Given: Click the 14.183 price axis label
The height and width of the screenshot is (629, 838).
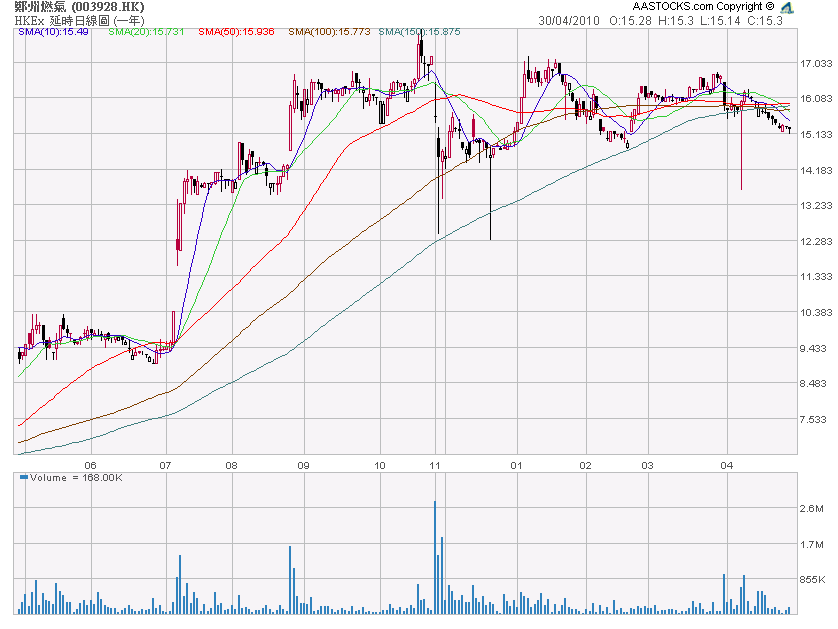Looking at the screenshot, I should [x=816, y=170].
